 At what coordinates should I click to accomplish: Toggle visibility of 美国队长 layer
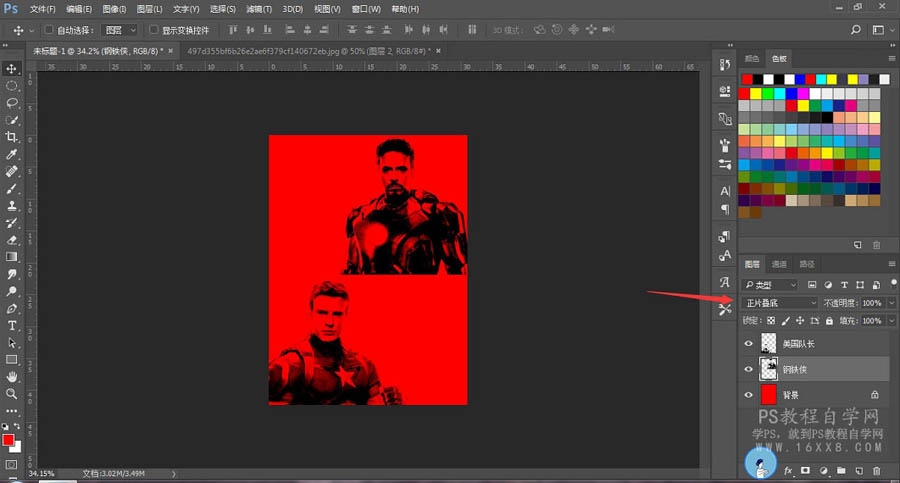748,343
